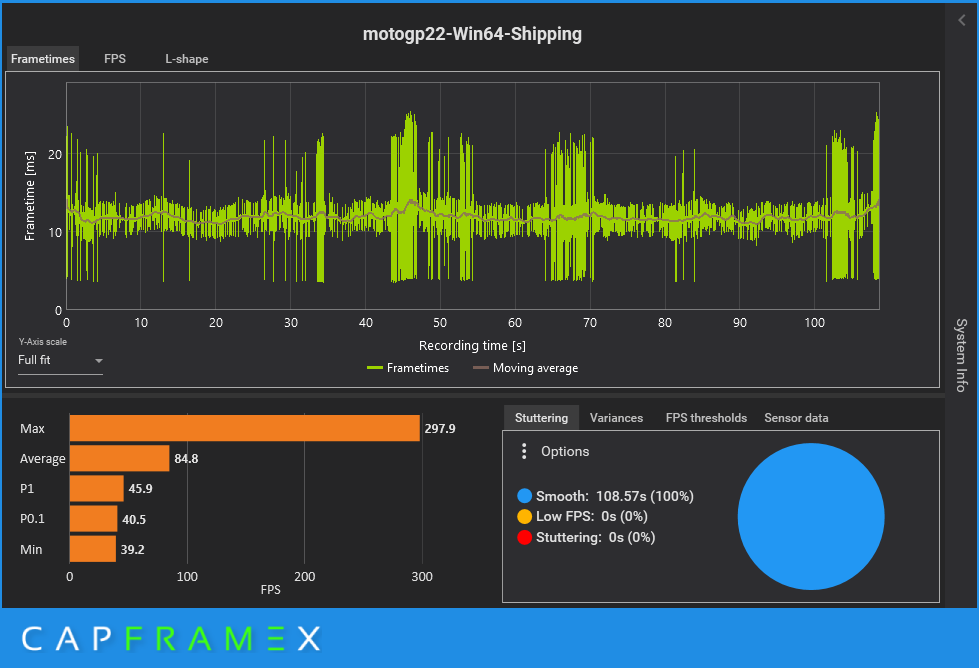Select the L-shape tab
Image resolution: width=979 pixels, height=668 pixels.
pyautogui.click(x=187, y=59)
